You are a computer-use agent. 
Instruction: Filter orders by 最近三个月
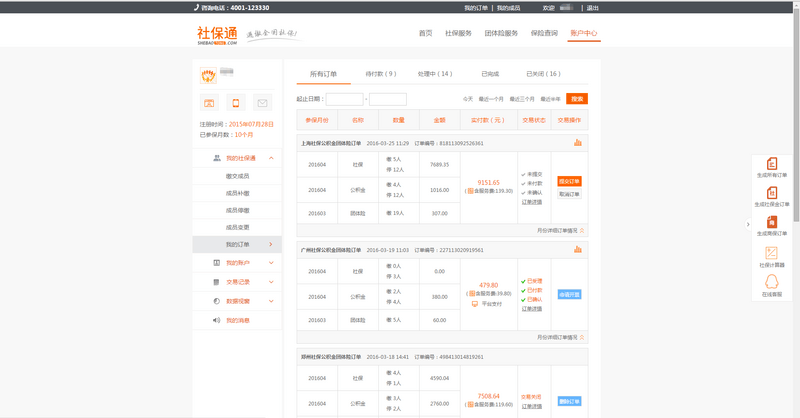522,99
